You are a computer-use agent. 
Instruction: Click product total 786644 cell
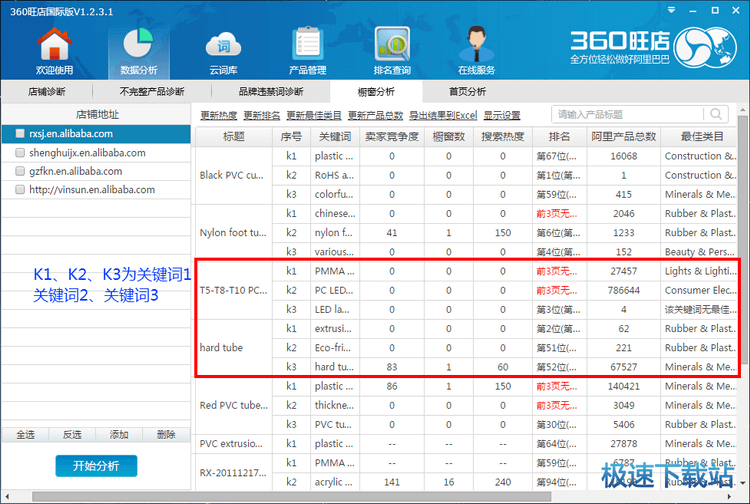click(624, 290)
